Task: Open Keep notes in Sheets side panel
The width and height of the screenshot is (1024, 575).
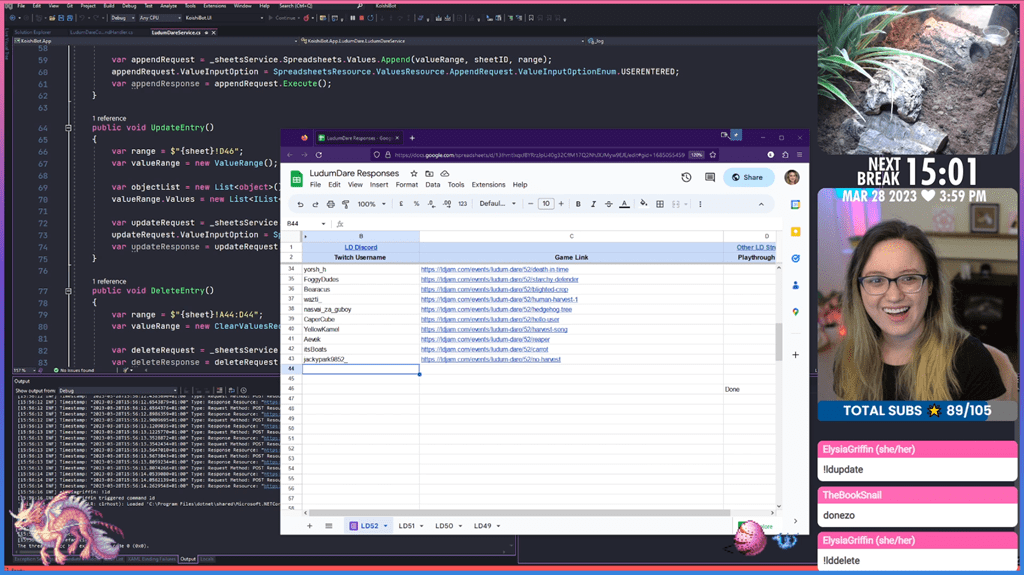Action: (x=795, y=231)
